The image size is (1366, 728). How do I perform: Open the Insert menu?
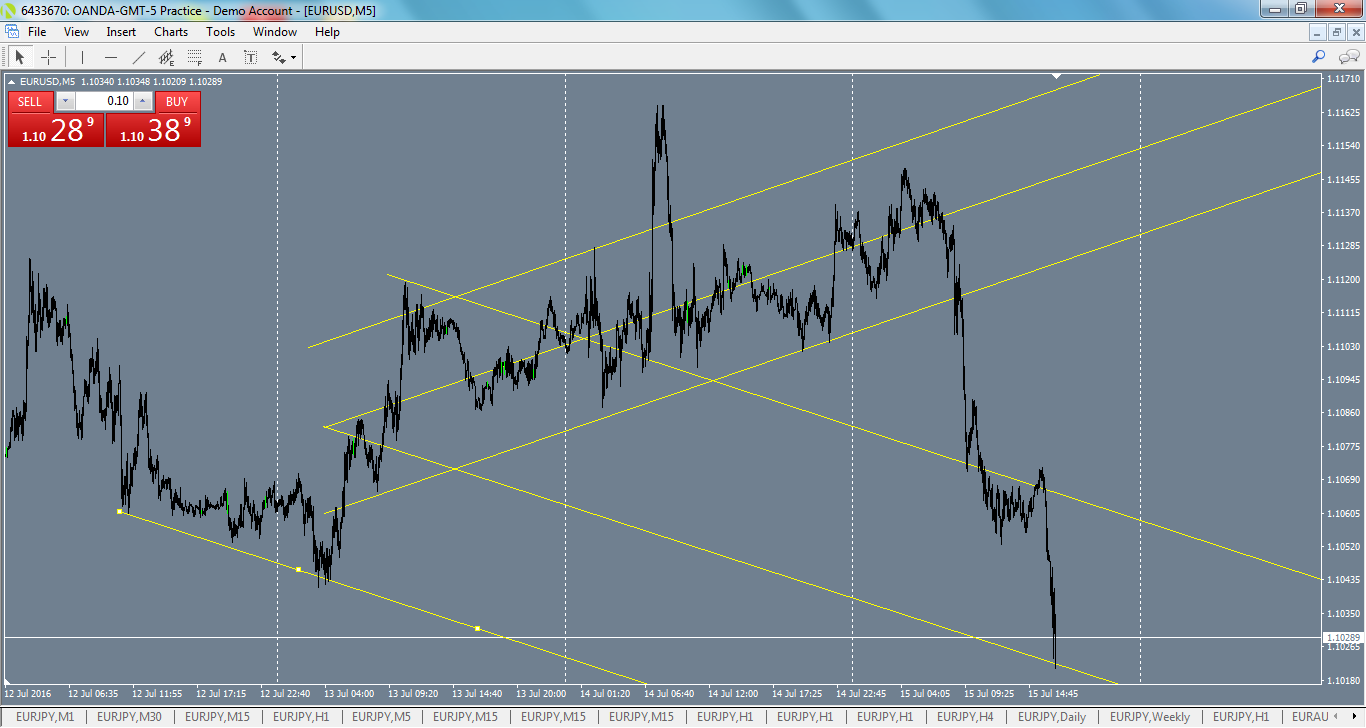(120, 31)
